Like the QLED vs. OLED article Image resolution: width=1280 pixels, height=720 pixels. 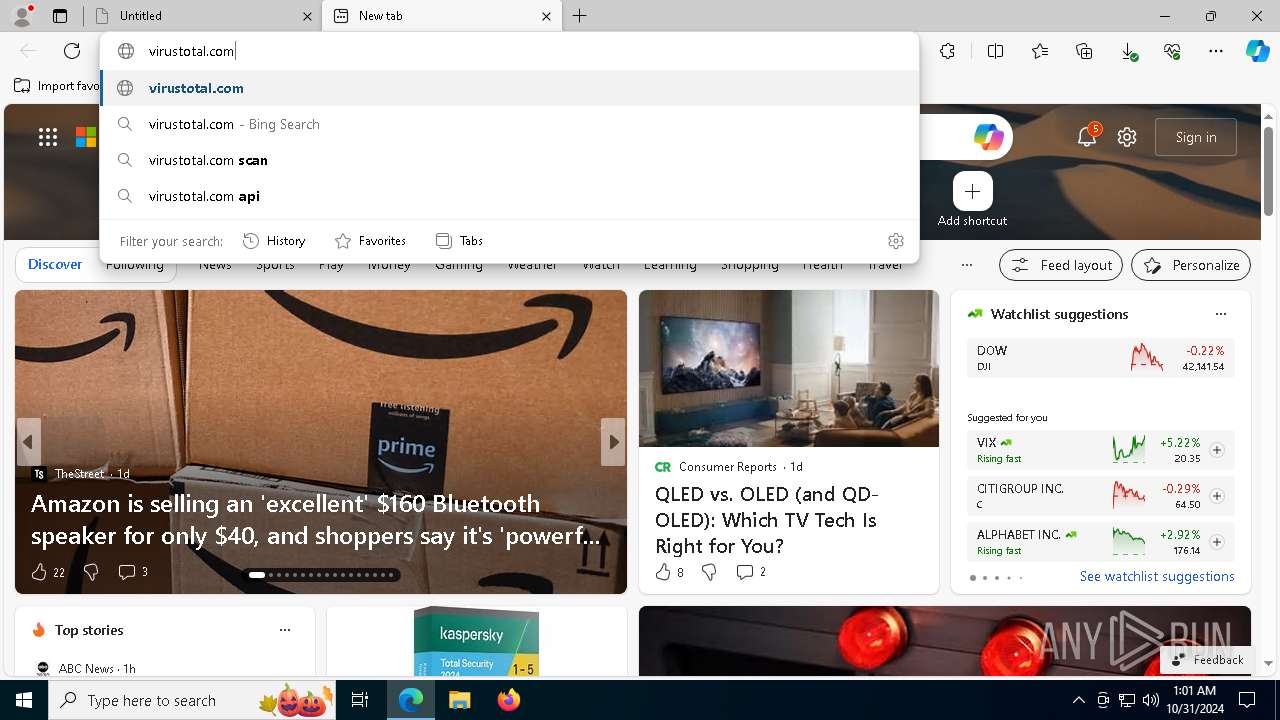point(669,572)
